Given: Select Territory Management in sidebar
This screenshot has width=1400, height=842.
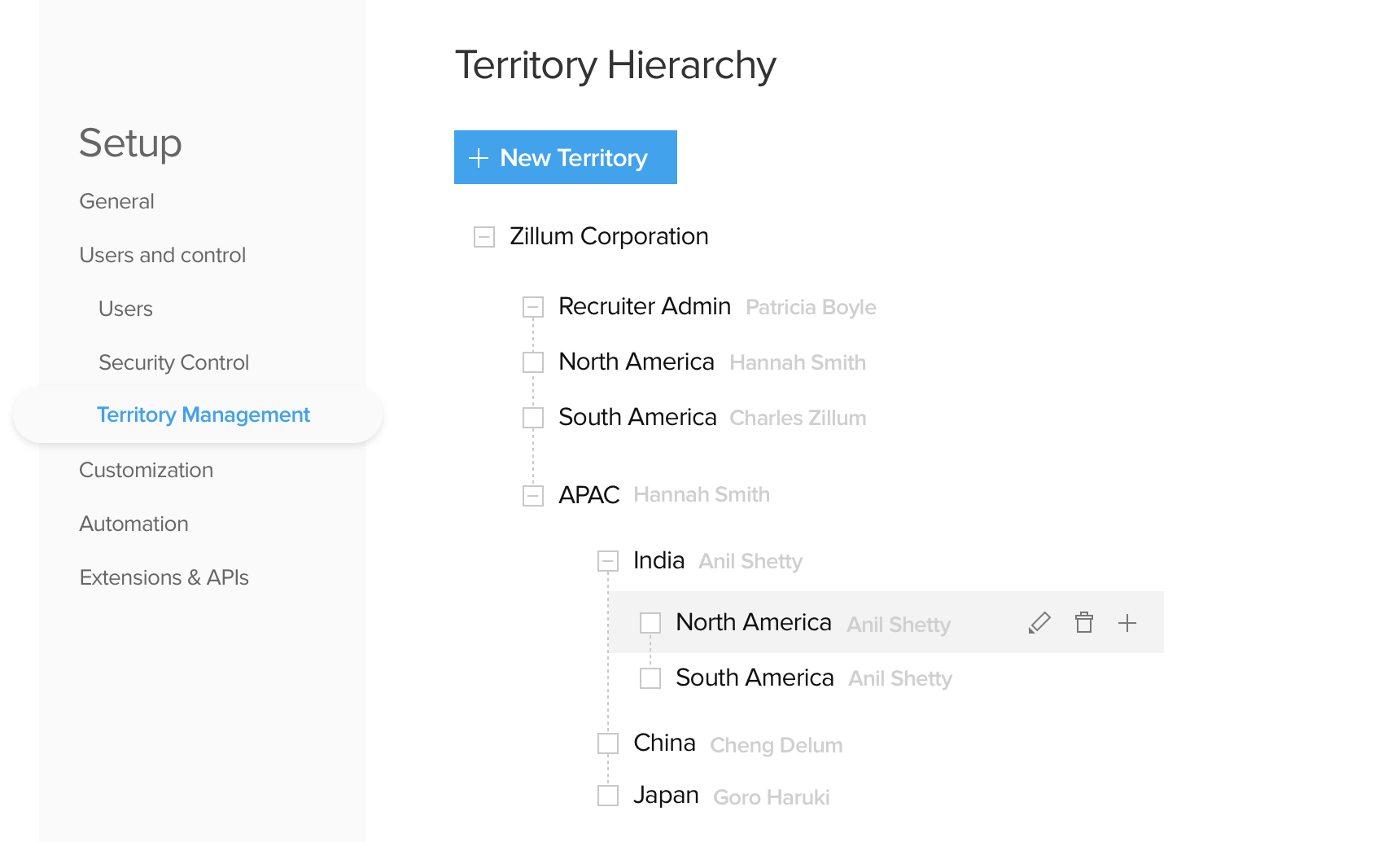Looking at the screenshot, I should point(203,414).
